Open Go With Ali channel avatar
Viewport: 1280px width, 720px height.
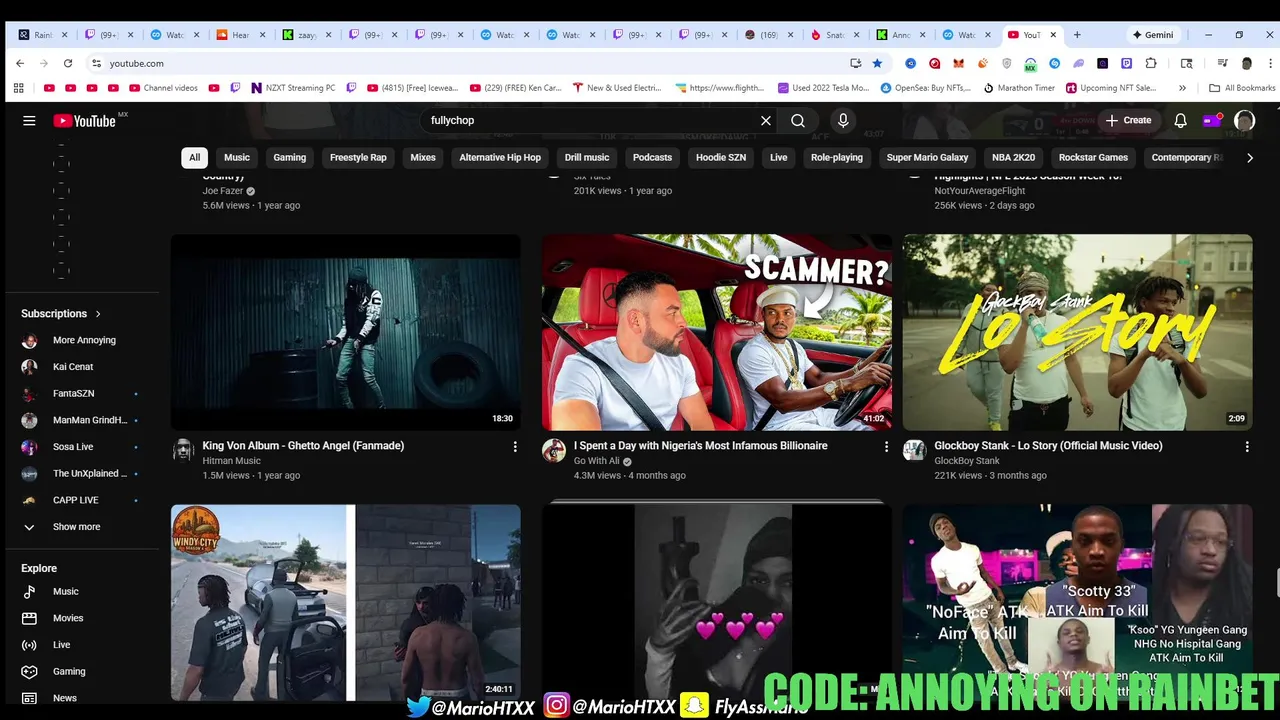tap(554, 450)
